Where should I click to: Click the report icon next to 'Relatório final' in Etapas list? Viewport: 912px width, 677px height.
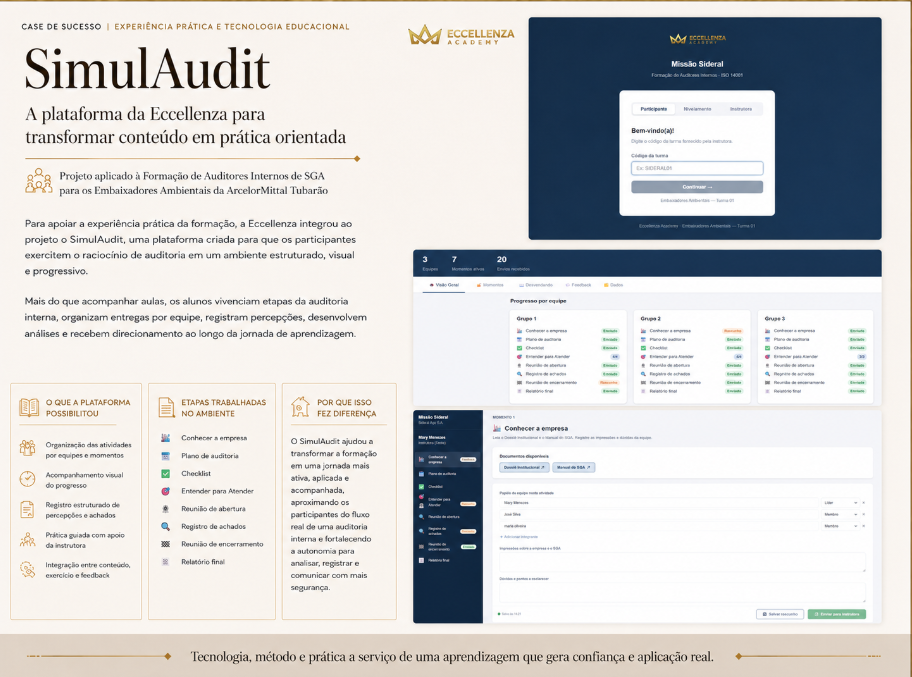(x=166, y=562)
